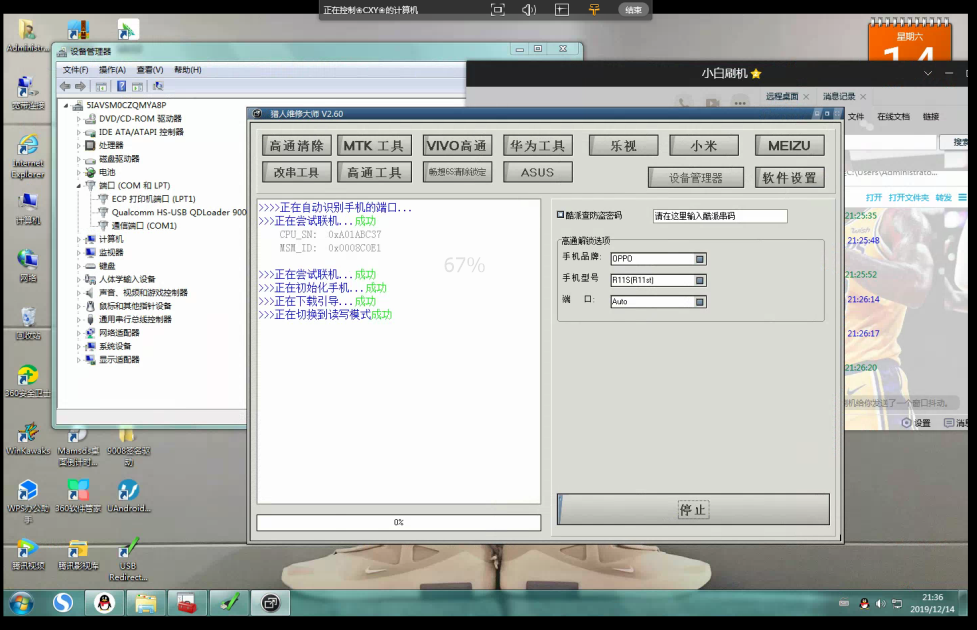Open the 360安全卫士 desktop icon

pos(27,381)
